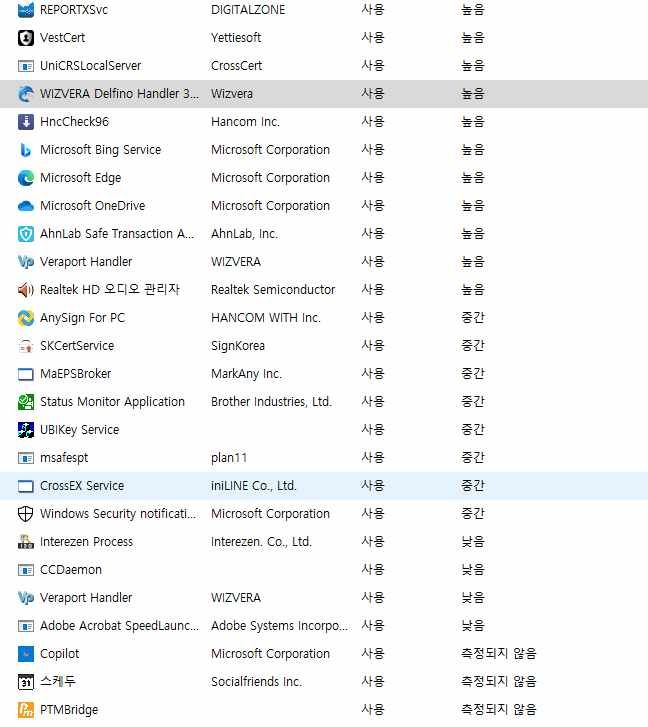This screenshot has width=648, height=727.
Task: Click the Adobe Acrobat SpeedLauncher icon
Action: point(26,626)
